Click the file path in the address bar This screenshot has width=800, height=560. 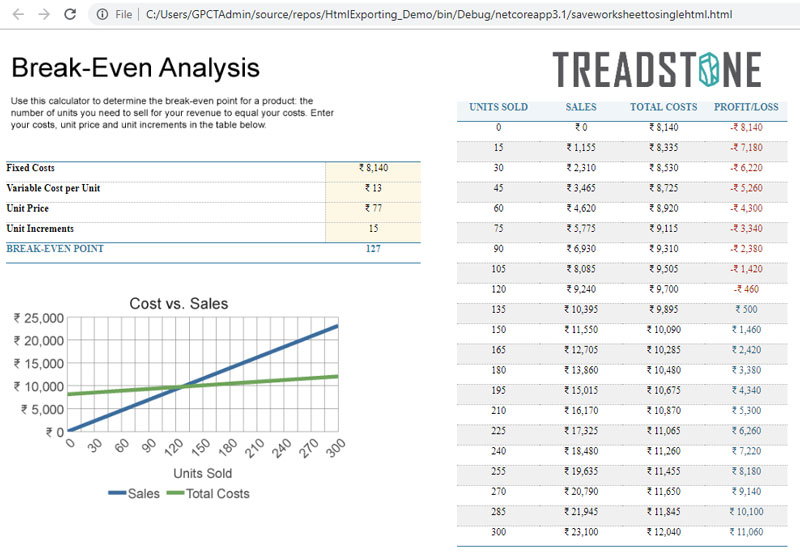click(439, 14)
